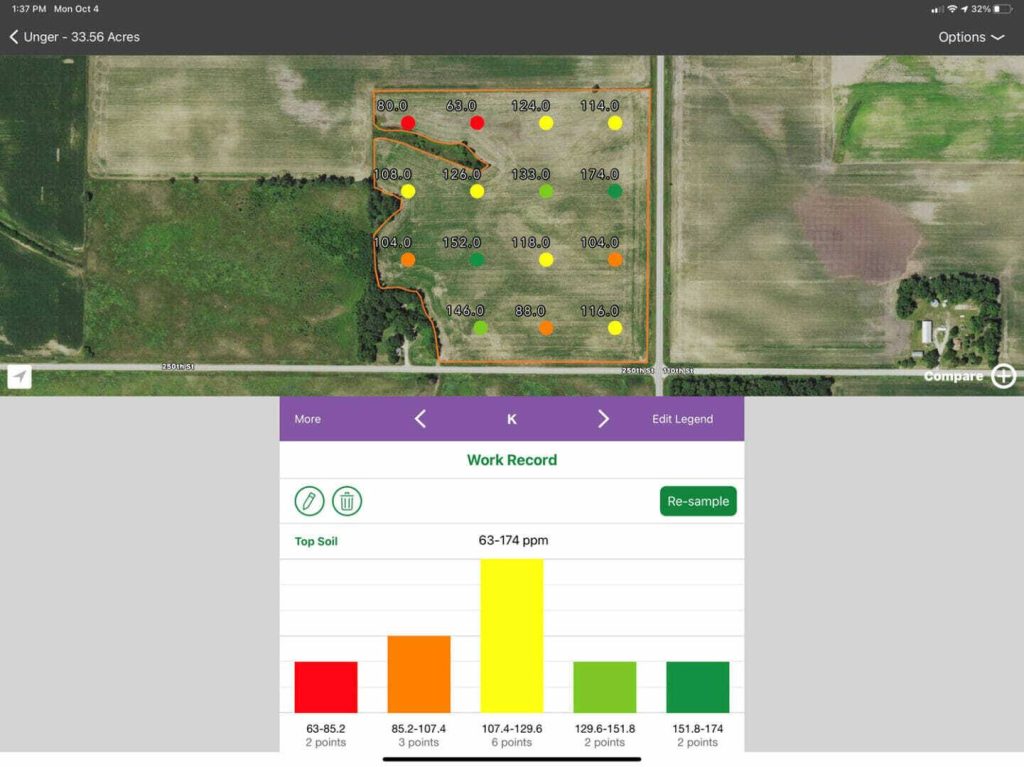Viewport: 1024px width, 767px height.
Task: Go to previous nutrient with the left chevron
Action: click(420, 419)
